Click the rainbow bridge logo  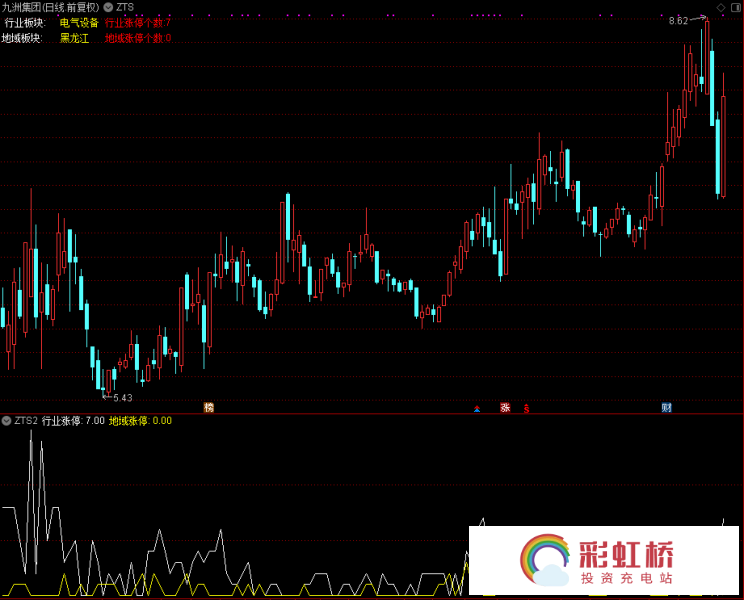tap(544, 560)
